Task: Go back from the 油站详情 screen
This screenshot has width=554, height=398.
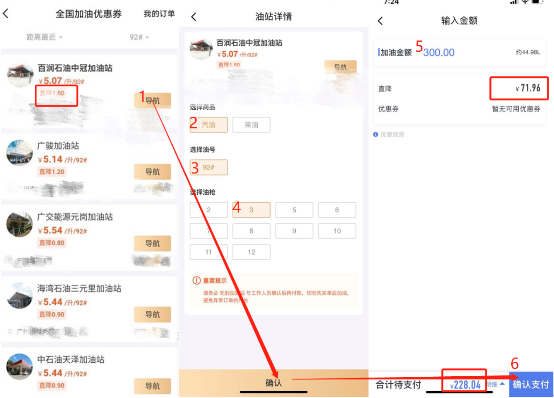Action: (194, 17)
